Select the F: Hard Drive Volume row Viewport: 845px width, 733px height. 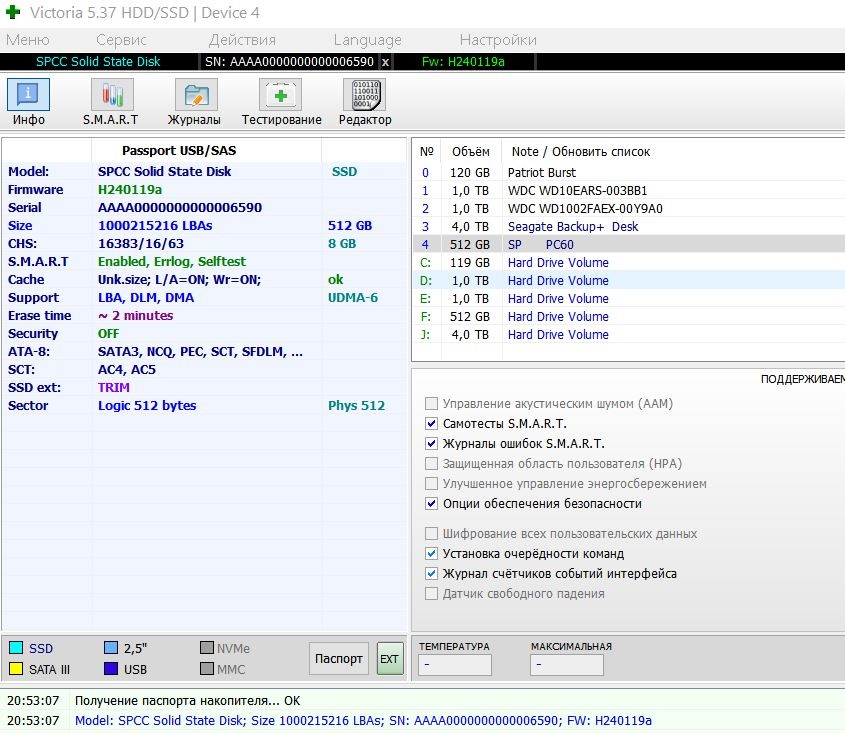[x=629, y=317]
